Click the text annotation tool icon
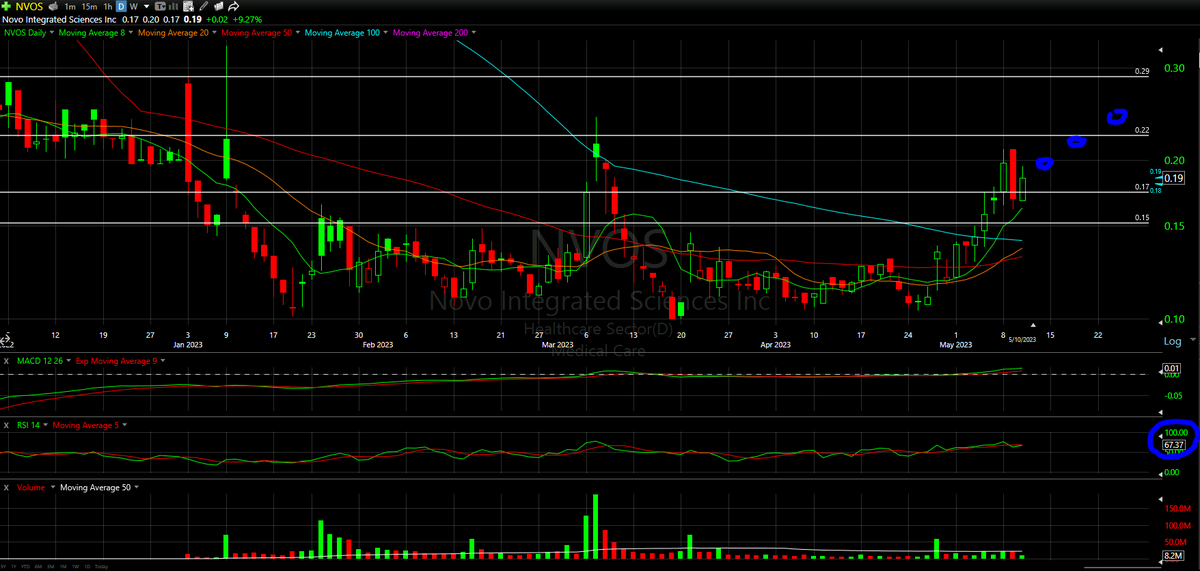 click(x=160, y=7)
